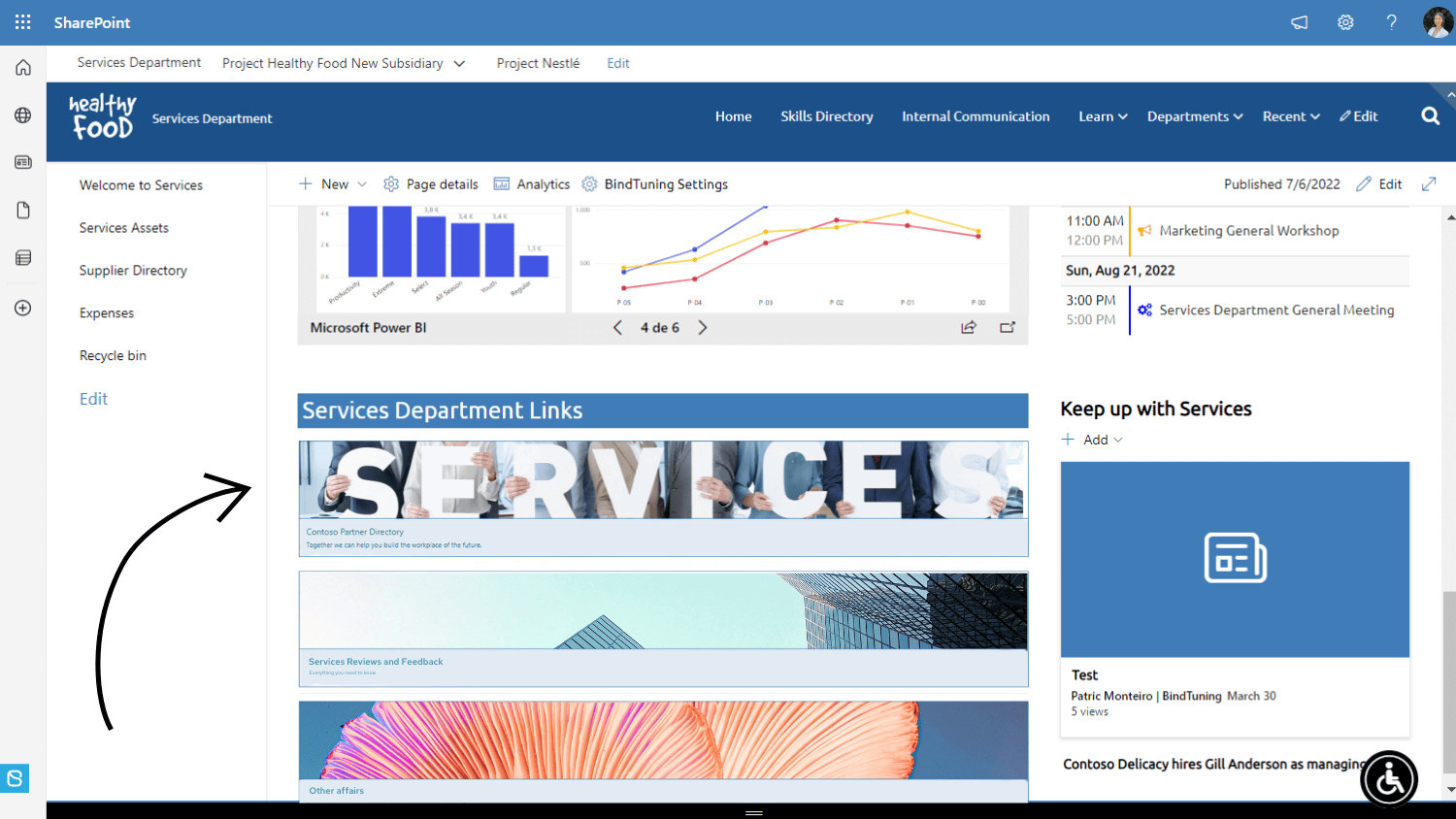Click Edit in the hub navigation
1456x819 pixels.
point(618,63)
